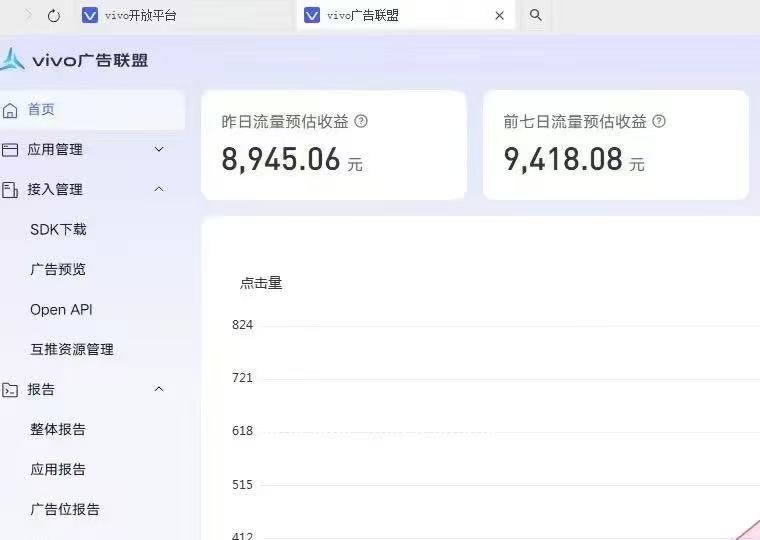Viewport: 760px width, 540px height.
Task: Open 广告预览 page
Action: (58, 269)
